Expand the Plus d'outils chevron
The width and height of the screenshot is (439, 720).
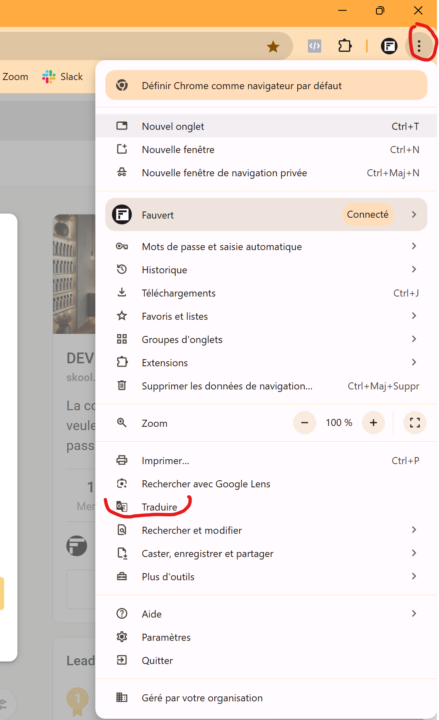[414, 576]
